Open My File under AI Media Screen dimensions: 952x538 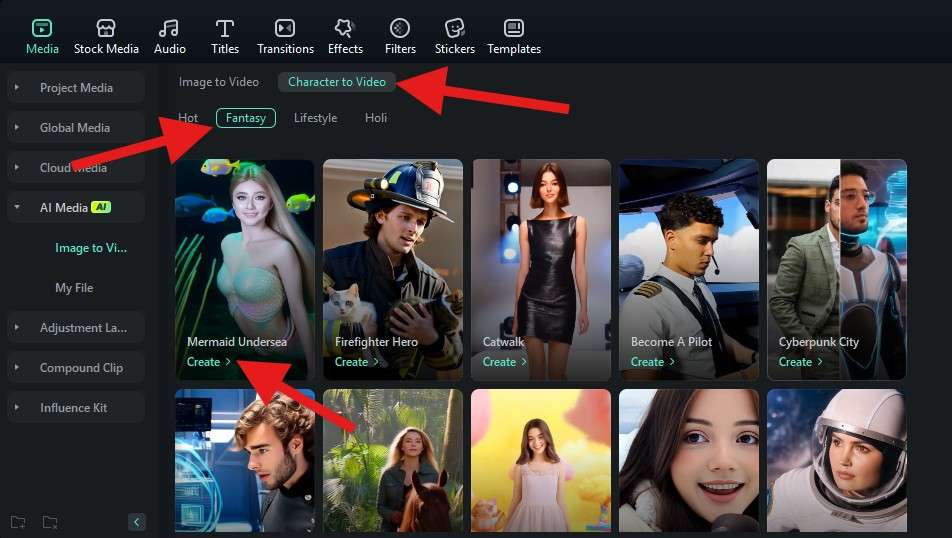(74, 288)
